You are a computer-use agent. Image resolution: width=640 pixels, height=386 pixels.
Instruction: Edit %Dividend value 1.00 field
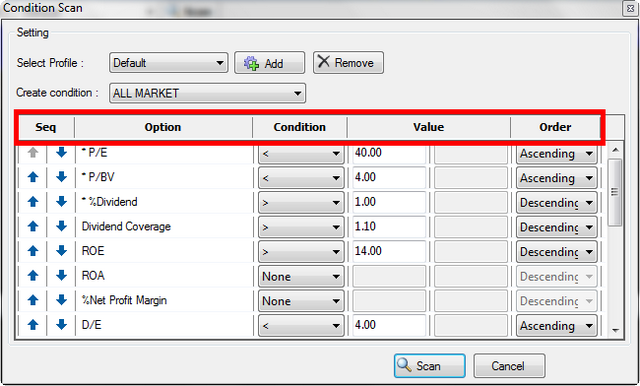[x=389, y=202]
